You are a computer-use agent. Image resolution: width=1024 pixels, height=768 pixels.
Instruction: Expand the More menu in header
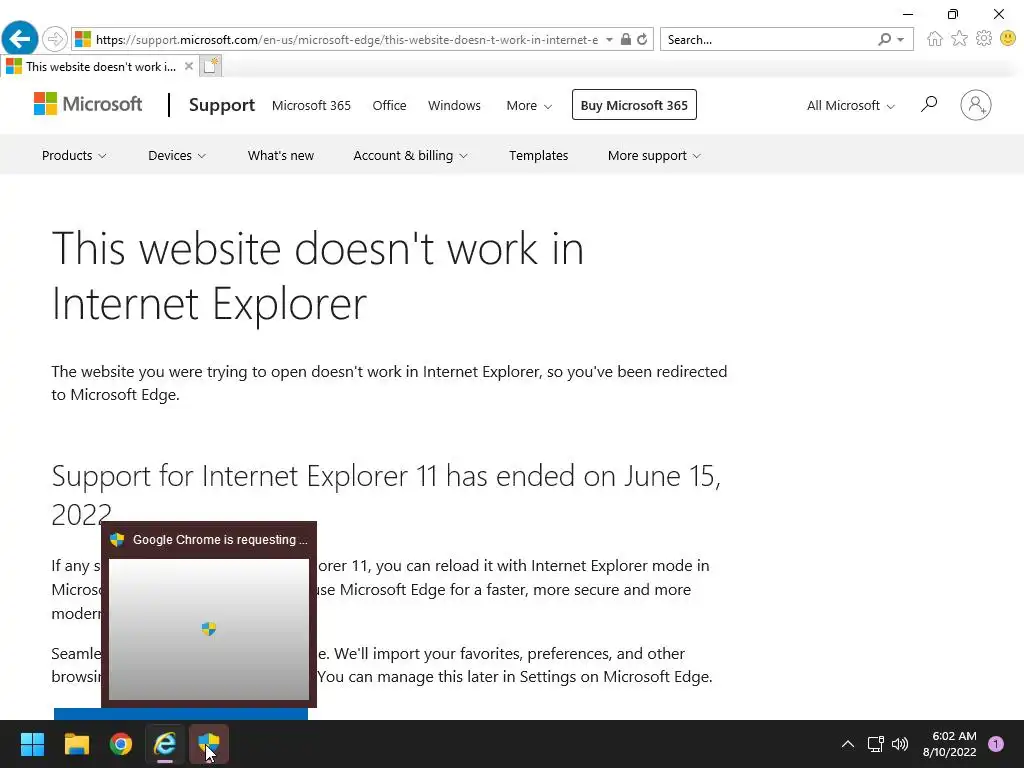529,105
